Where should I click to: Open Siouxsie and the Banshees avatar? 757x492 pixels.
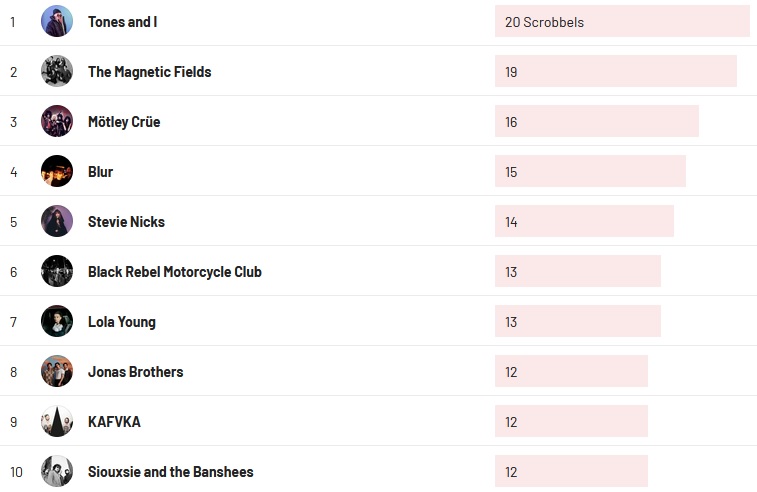click(x=57, y=471)
